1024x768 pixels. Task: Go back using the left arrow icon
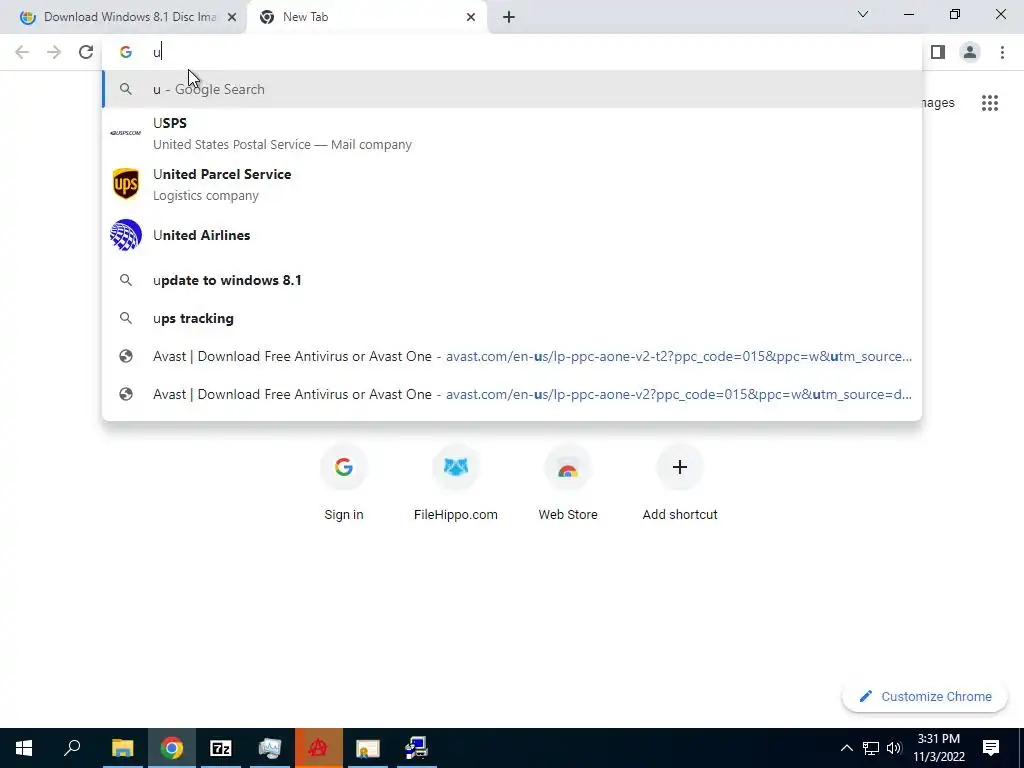click(x=22, y=52)
